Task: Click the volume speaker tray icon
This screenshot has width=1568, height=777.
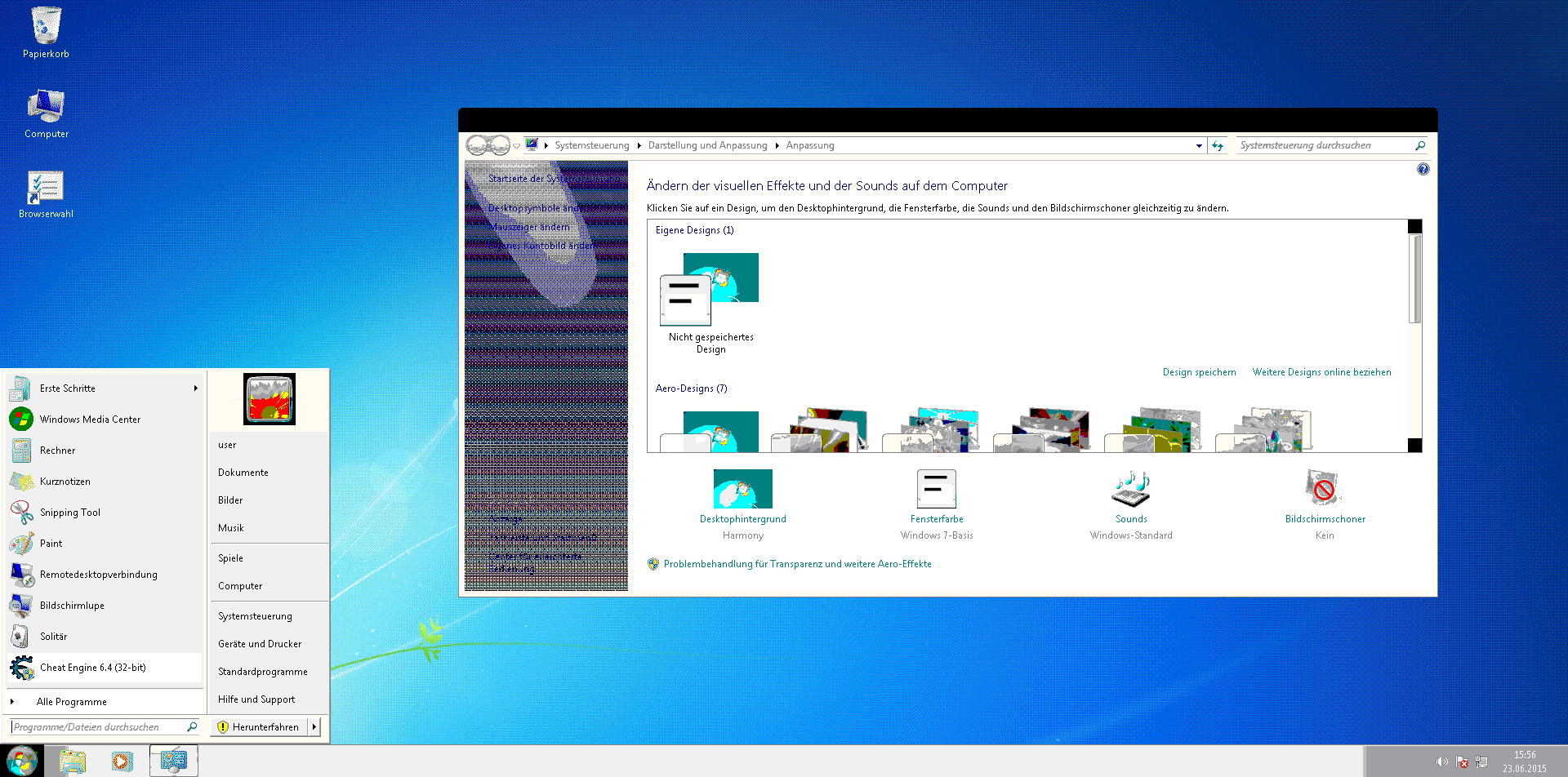Action: click(x=1442, y=761)
